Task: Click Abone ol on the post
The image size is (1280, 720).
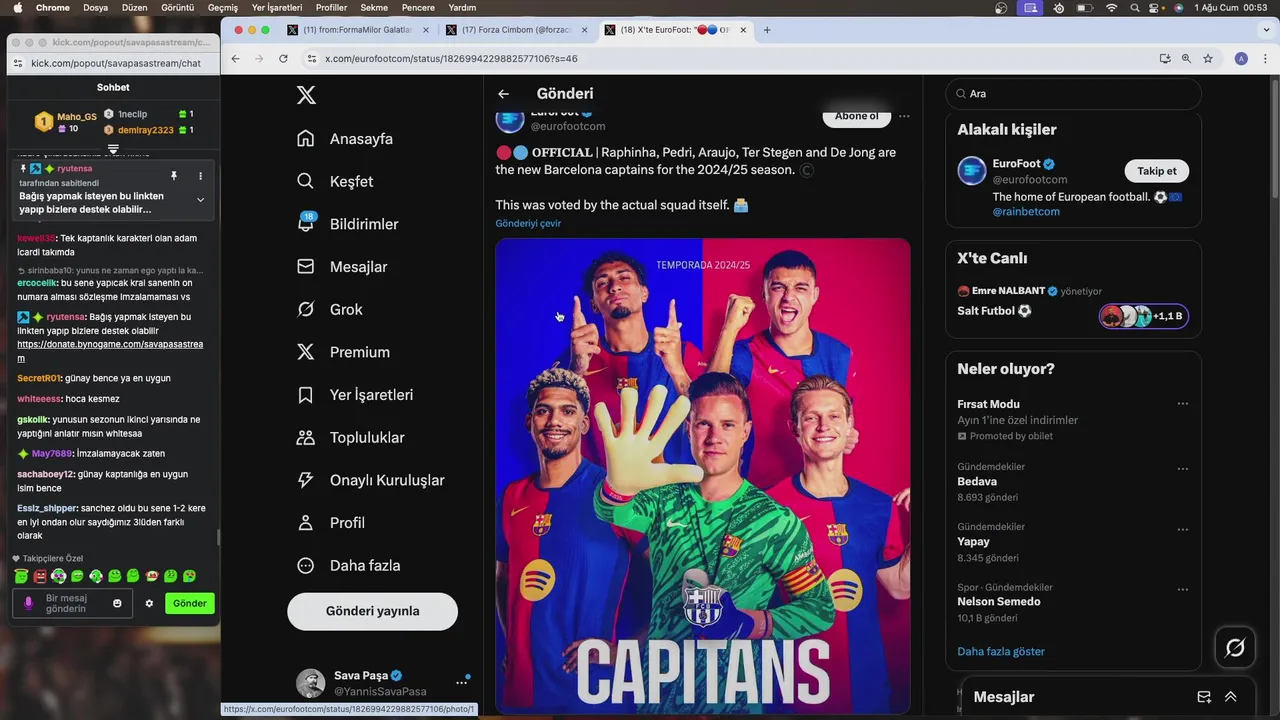Action: tap(856, 116)
